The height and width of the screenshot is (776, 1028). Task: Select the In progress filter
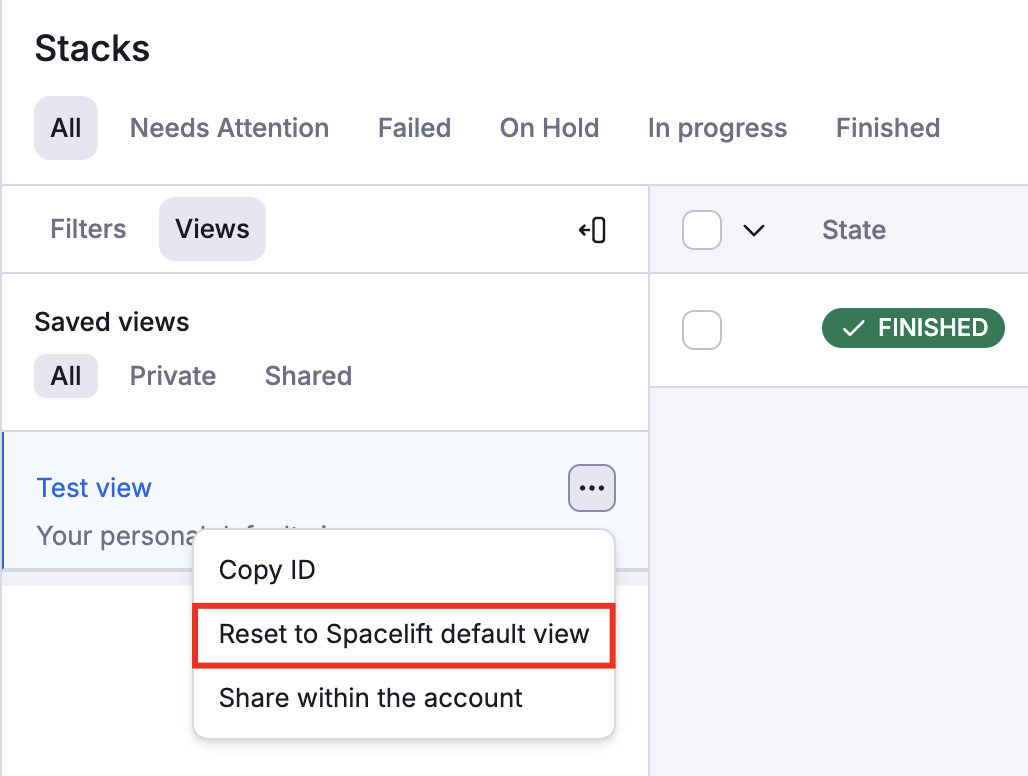tap(717, 127)
